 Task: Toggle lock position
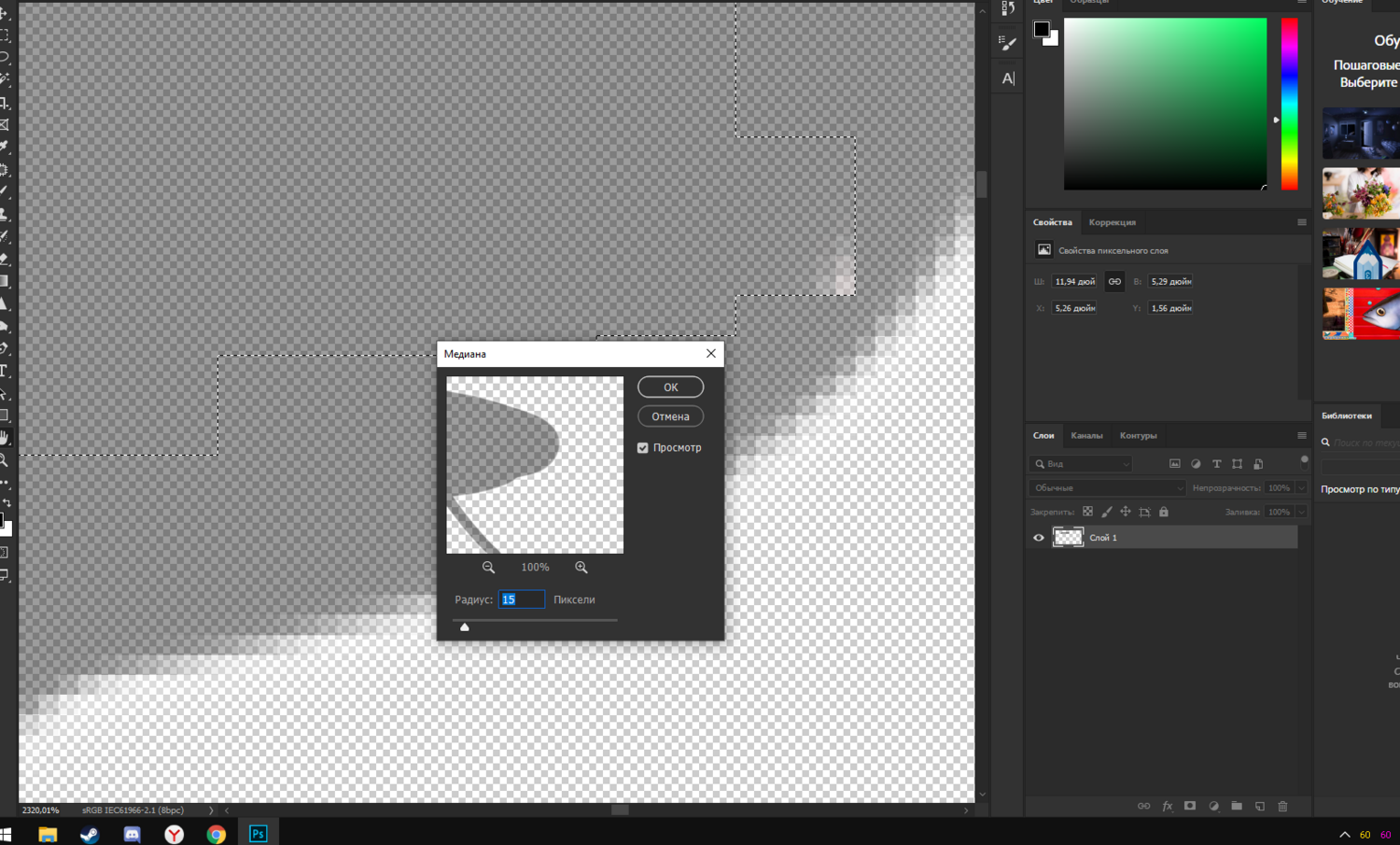tap(1126, 512)
